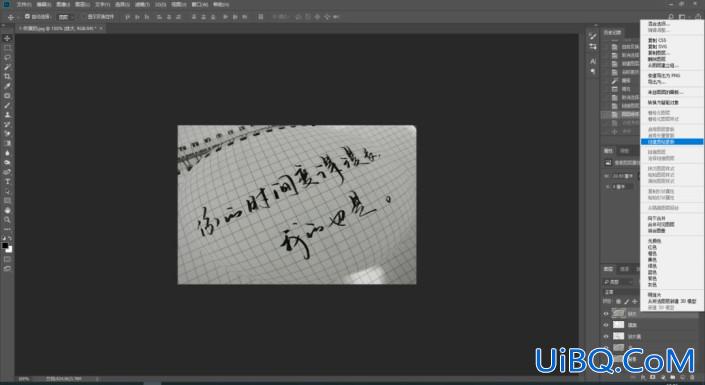Select the History Brush tool

[x=7, y=124]
